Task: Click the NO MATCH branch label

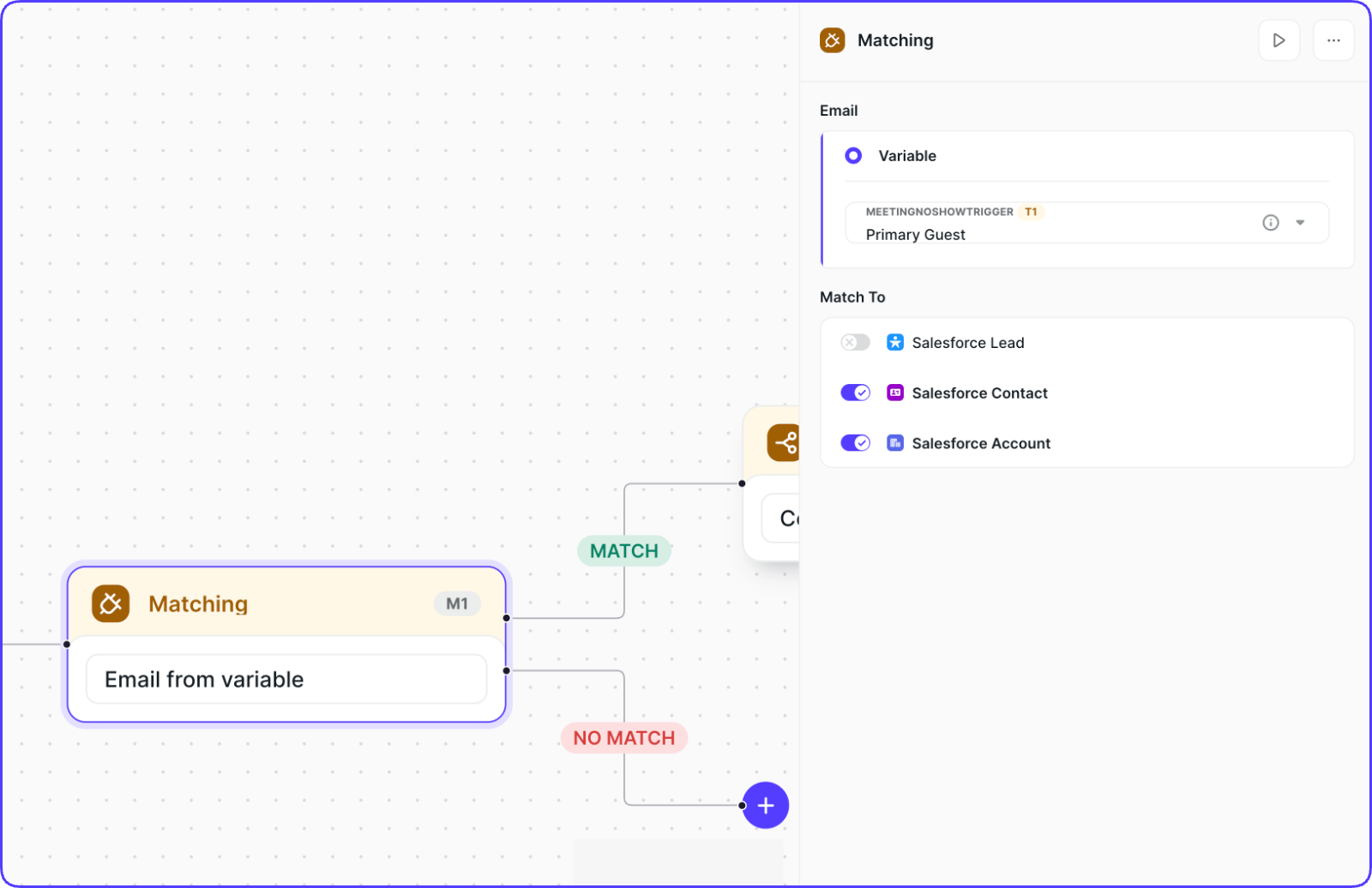Action: point(624,738)
